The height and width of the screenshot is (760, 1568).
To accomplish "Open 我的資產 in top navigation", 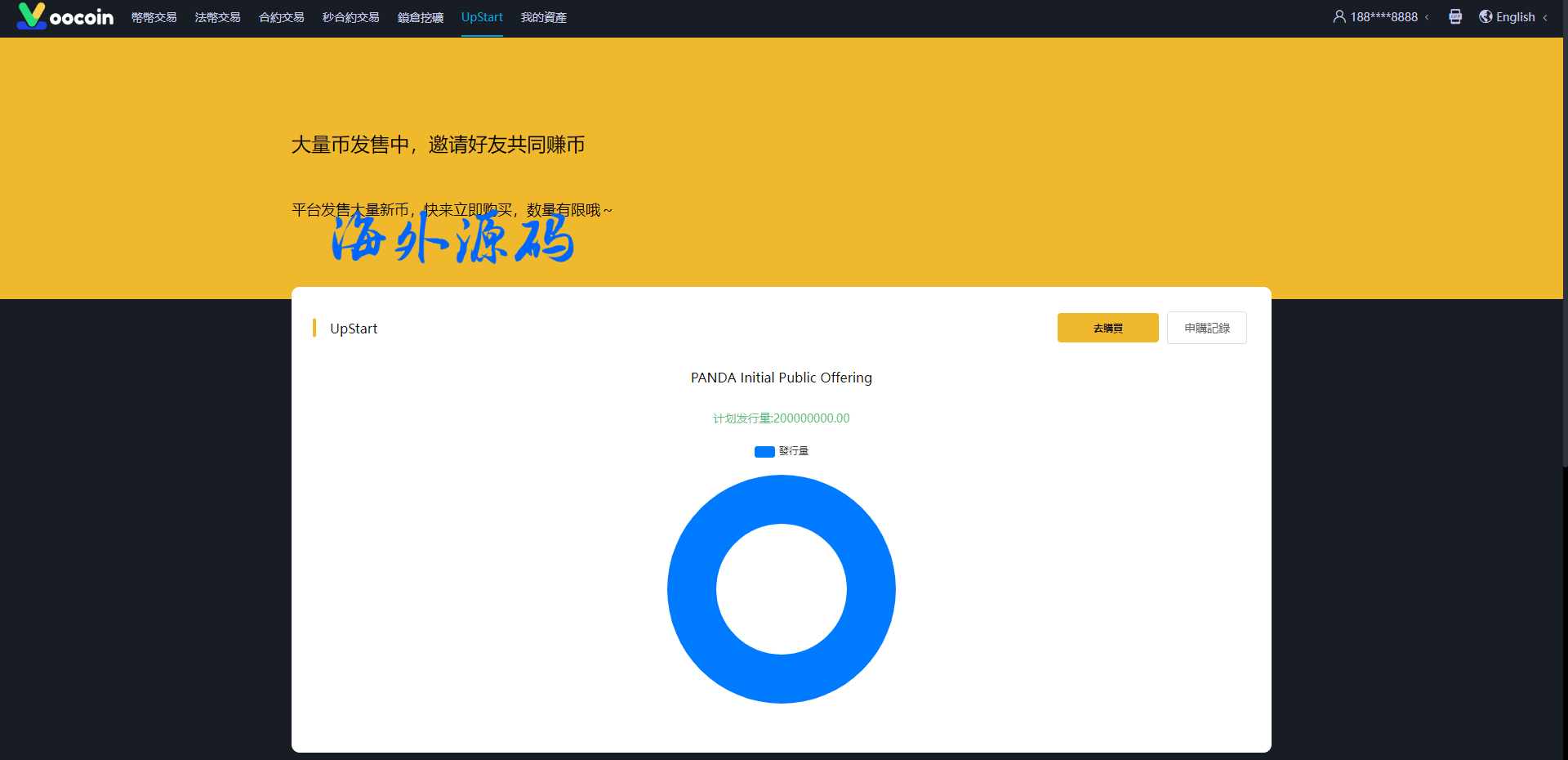I will coord(544,17).
